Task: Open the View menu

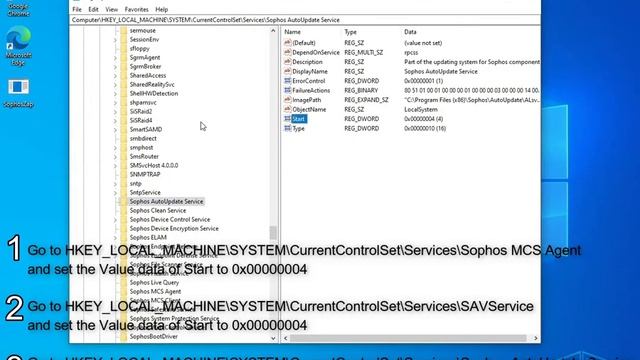Action: (x=111, y=9)
